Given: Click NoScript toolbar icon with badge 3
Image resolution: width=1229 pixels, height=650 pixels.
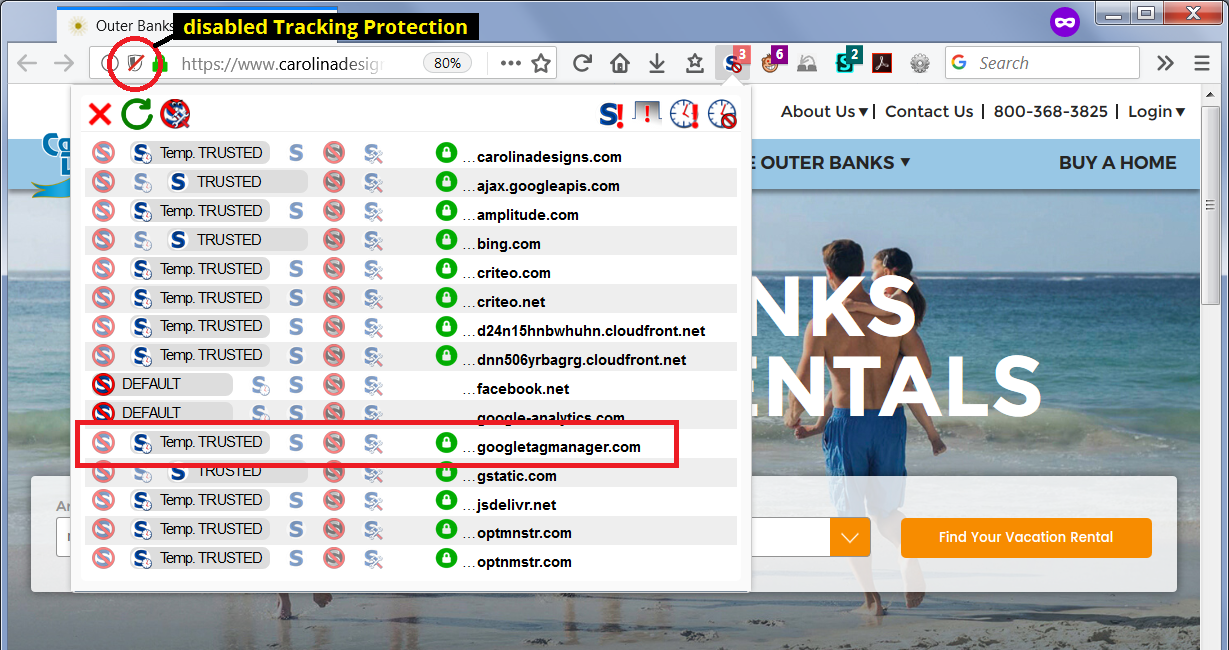Looking at the screenshot, I should tap(734, 63).
